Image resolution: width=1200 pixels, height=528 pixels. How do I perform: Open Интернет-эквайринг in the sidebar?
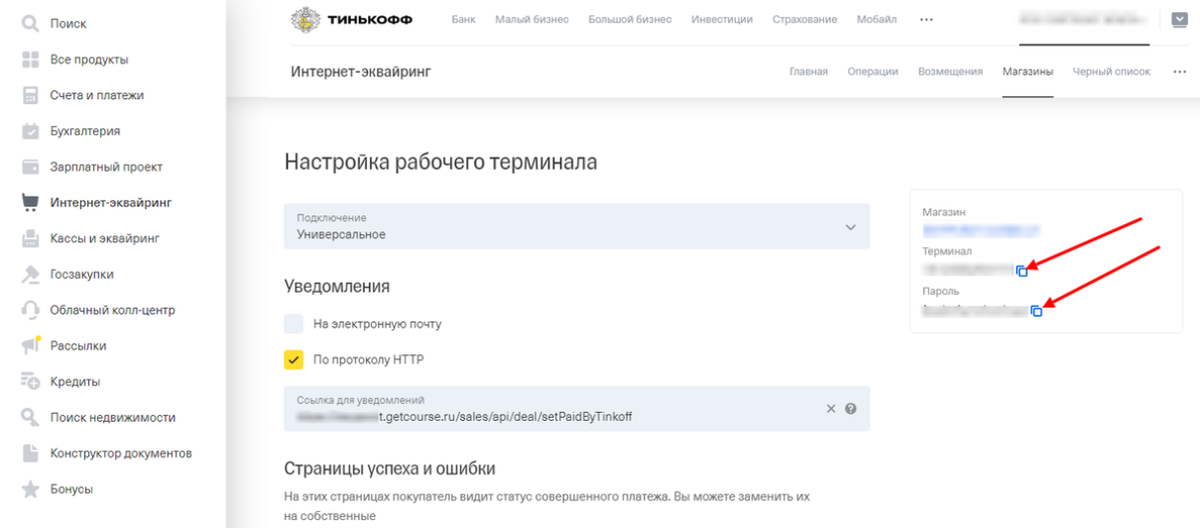click(x=111, y=202)
